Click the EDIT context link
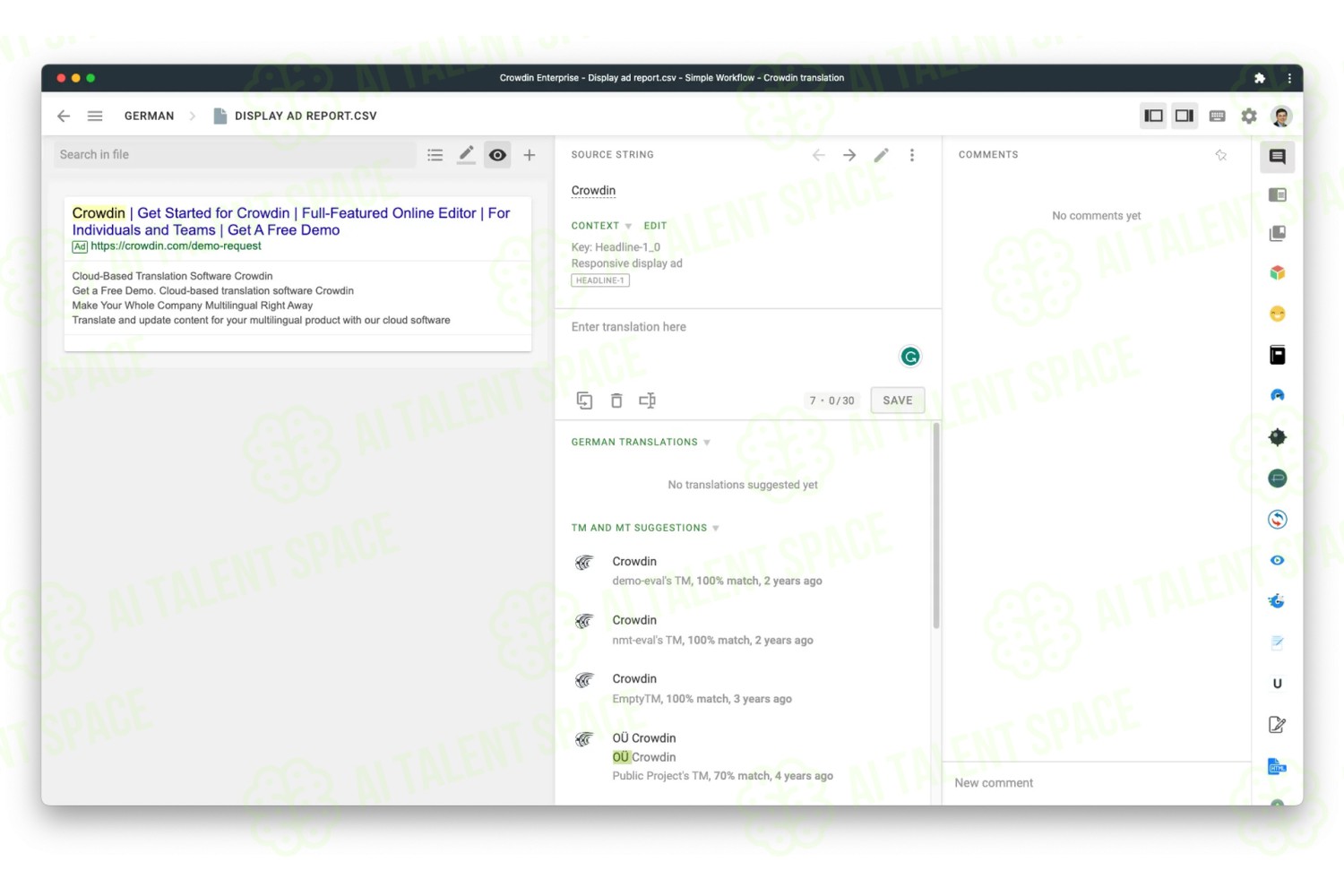The height and width of the screenshot is (896, 1344). pyautogui.click(x=655, y=226)
